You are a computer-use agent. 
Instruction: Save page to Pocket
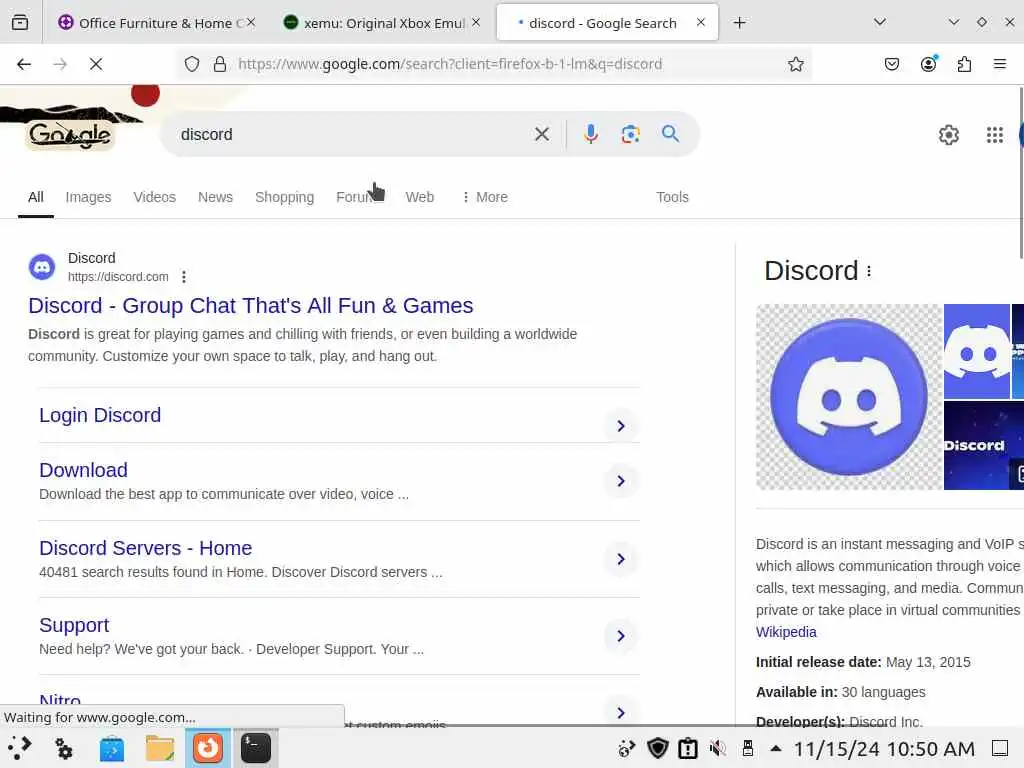[x=891, y=64]
